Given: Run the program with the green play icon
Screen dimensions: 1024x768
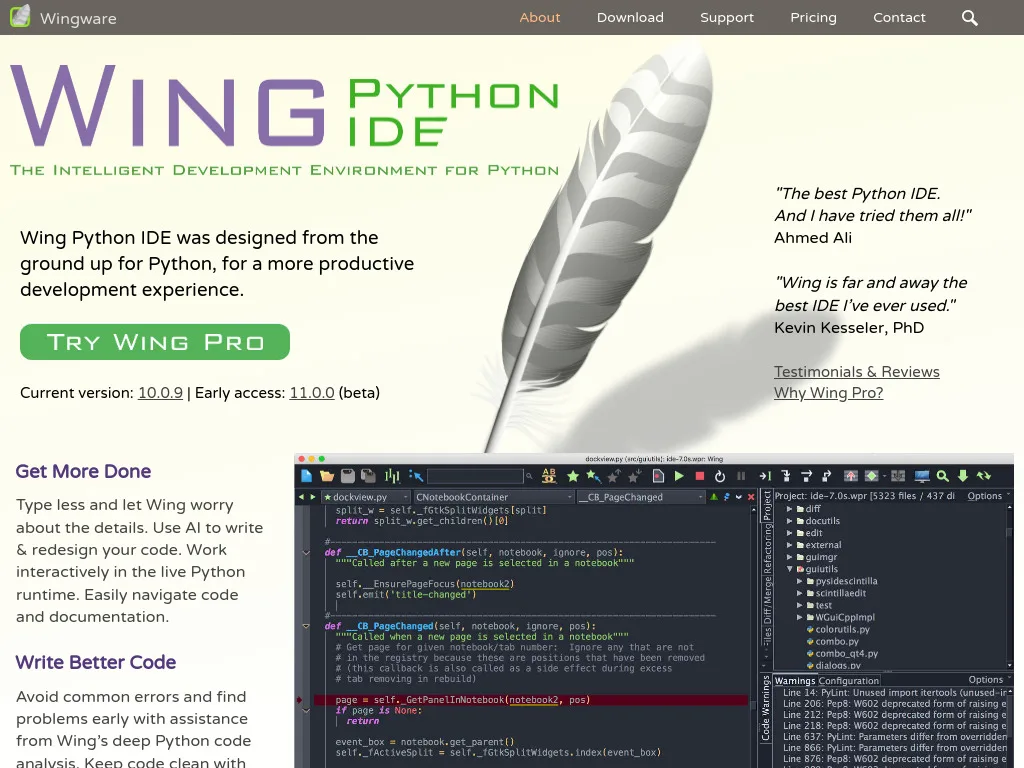Looking at the screenshot, I should tap(679, 476).
